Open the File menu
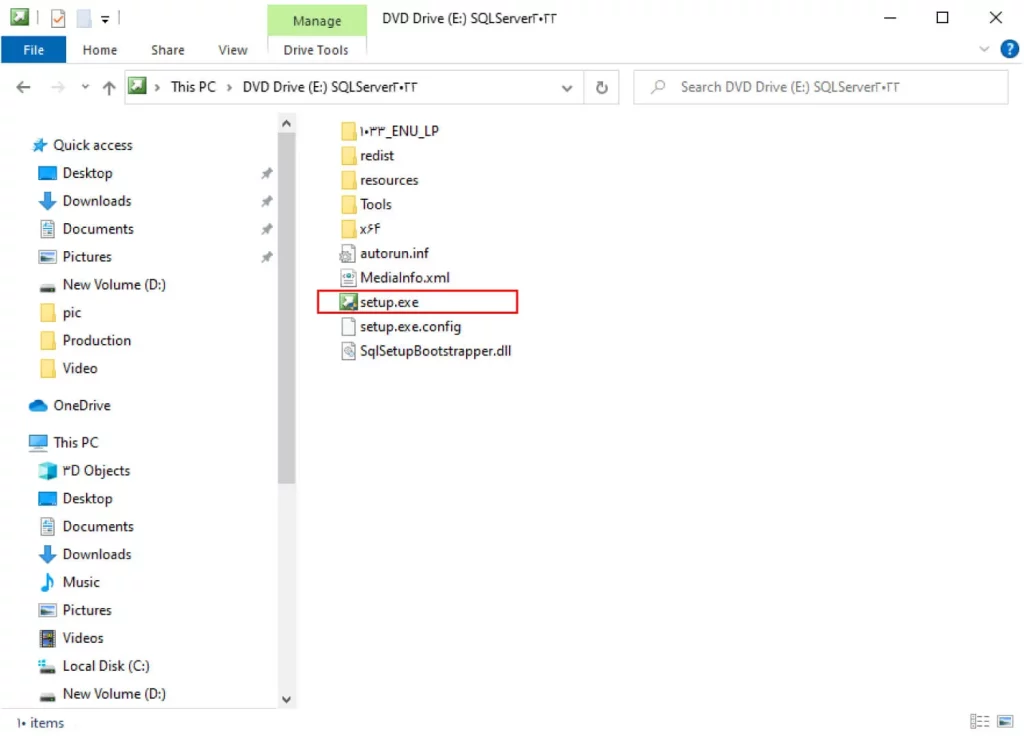The width and height of the screenshot is (1024, 737). 33,49
